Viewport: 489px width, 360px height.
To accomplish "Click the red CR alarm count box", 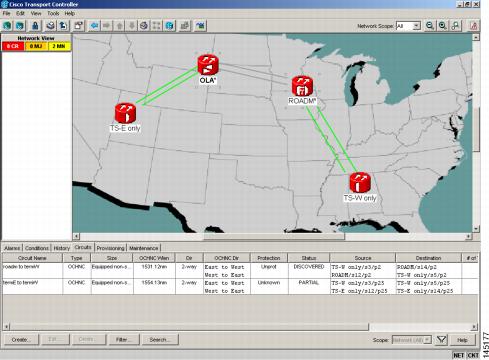I will [x=13, y=46].
